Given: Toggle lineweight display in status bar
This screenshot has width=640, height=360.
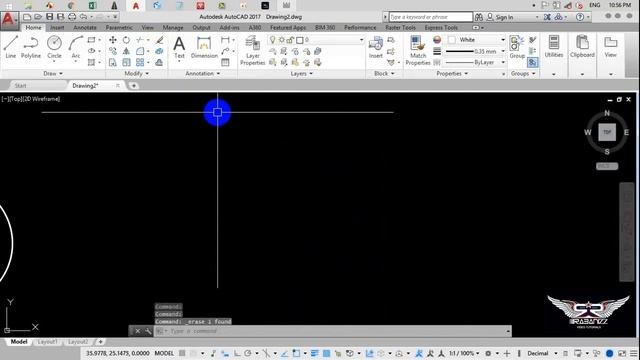Looking at the screenshot, I should click(314, 353).
